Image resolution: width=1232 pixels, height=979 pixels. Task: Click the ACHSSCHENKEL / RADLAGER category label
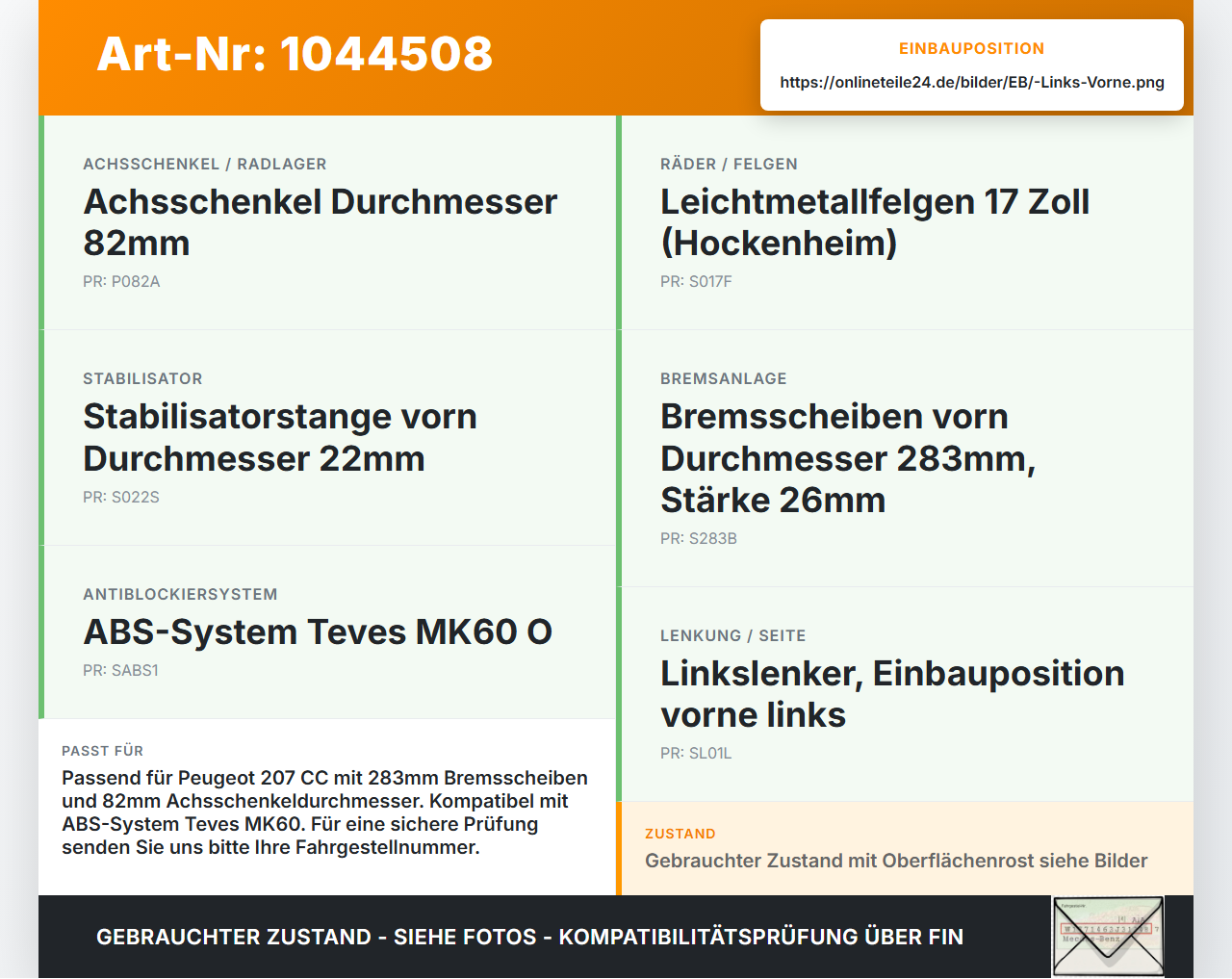[205, 164]
